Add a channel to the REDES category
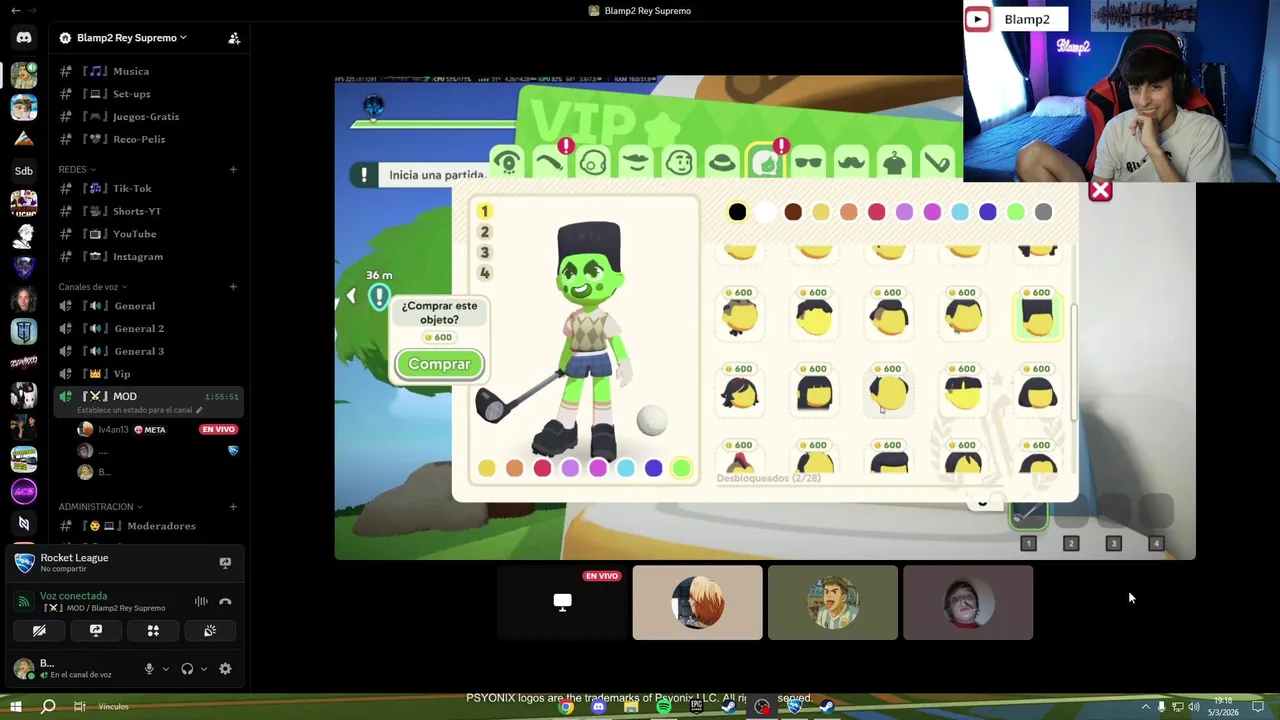This screenshot has width=1280, height=720. (x=233, y=169)
